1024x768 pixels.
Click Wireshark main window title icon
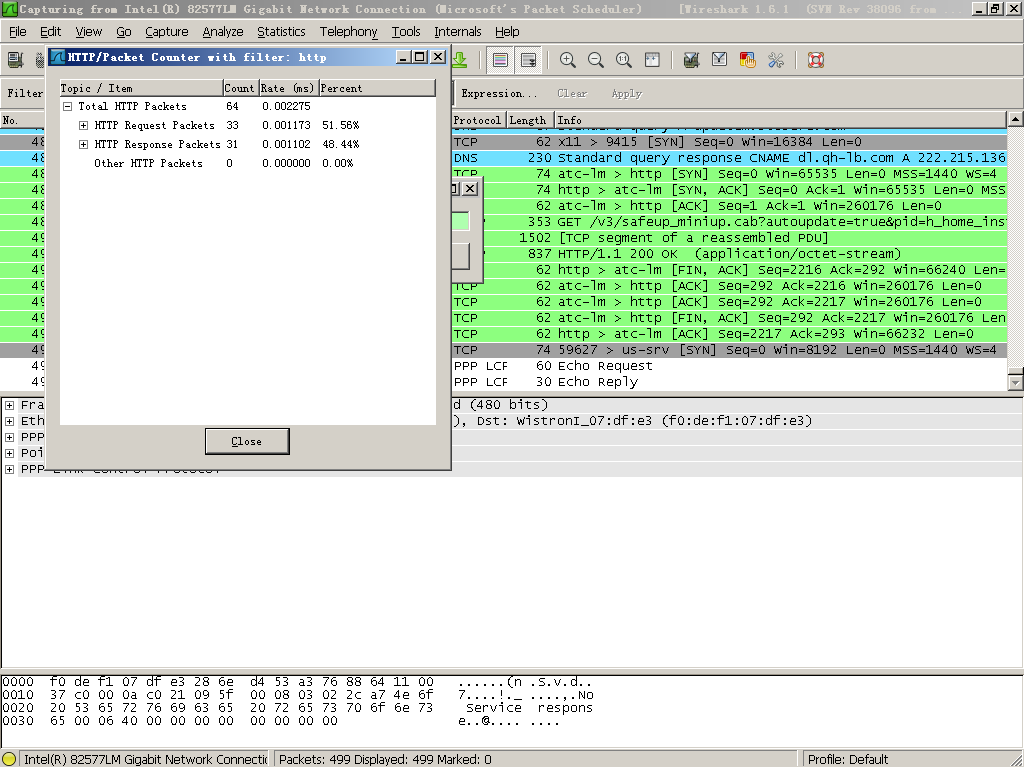[x=10, y=9]
